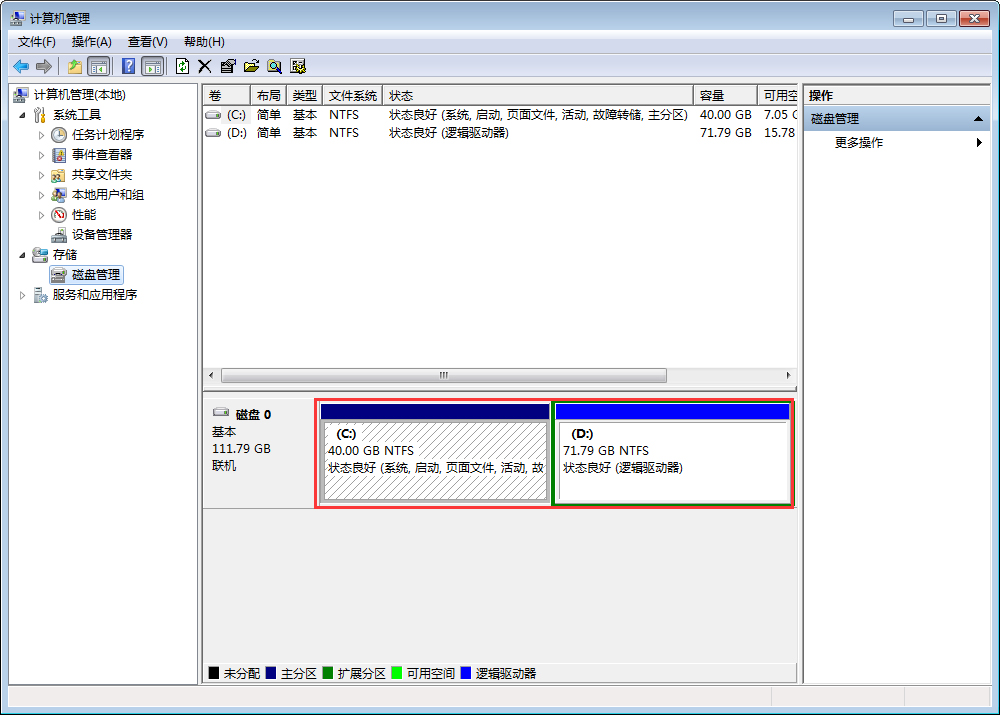
Task: Toggle the show/hide console tree pane icon
Action: [x=99, y=66]
